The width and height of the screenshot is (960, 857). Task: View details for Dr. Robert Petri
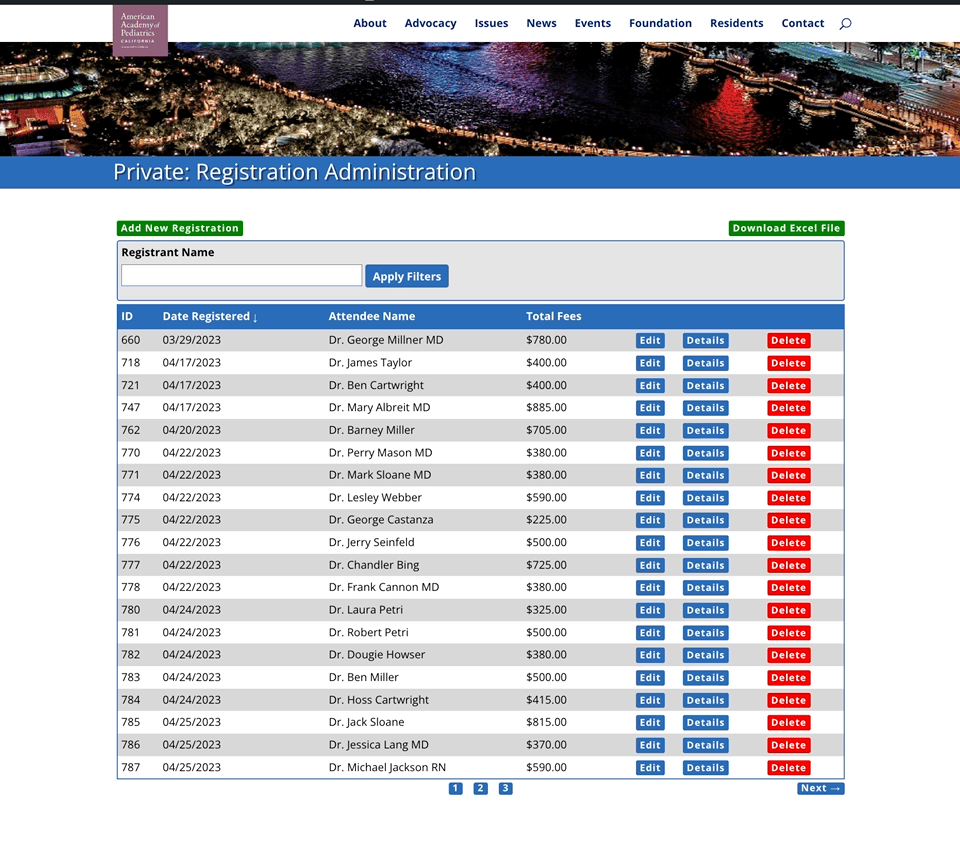[705, 632]
